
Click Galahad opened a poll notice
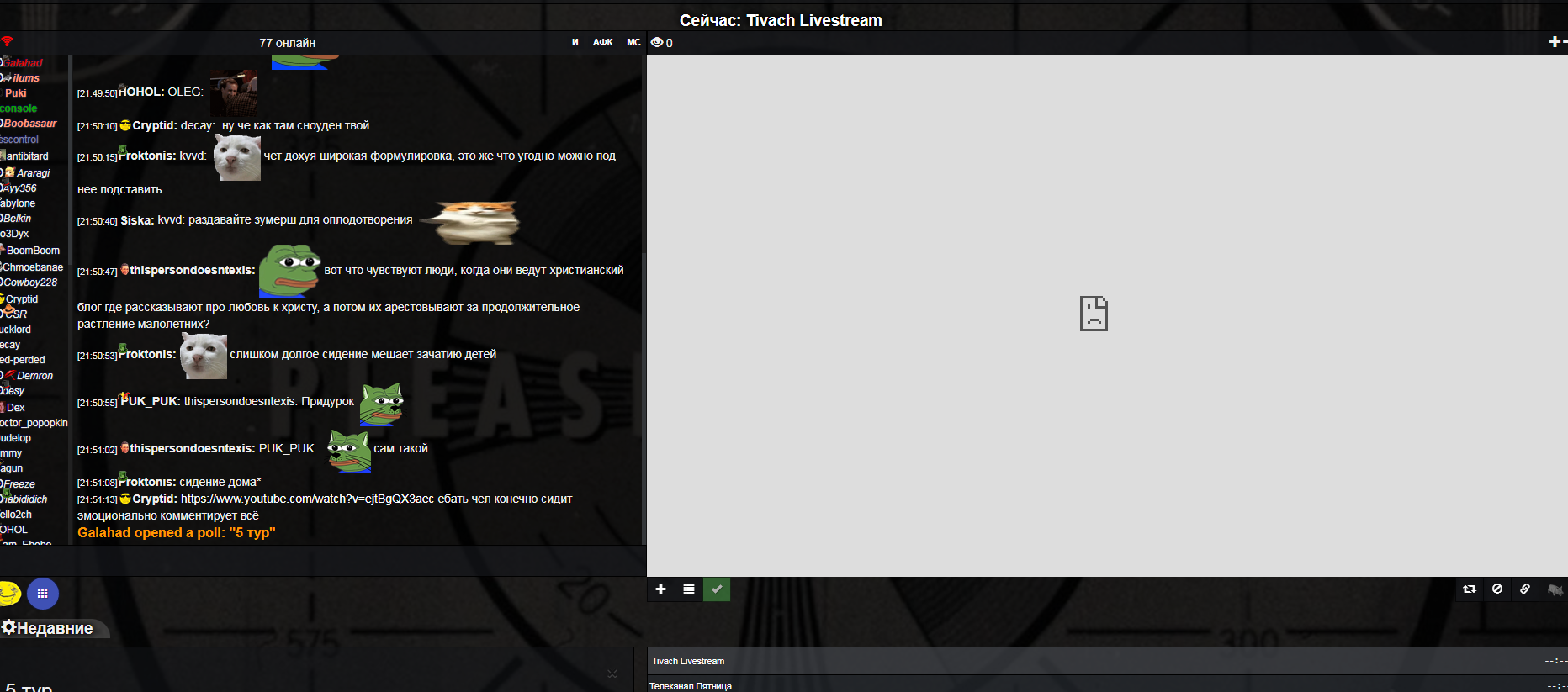click(177, 532)
